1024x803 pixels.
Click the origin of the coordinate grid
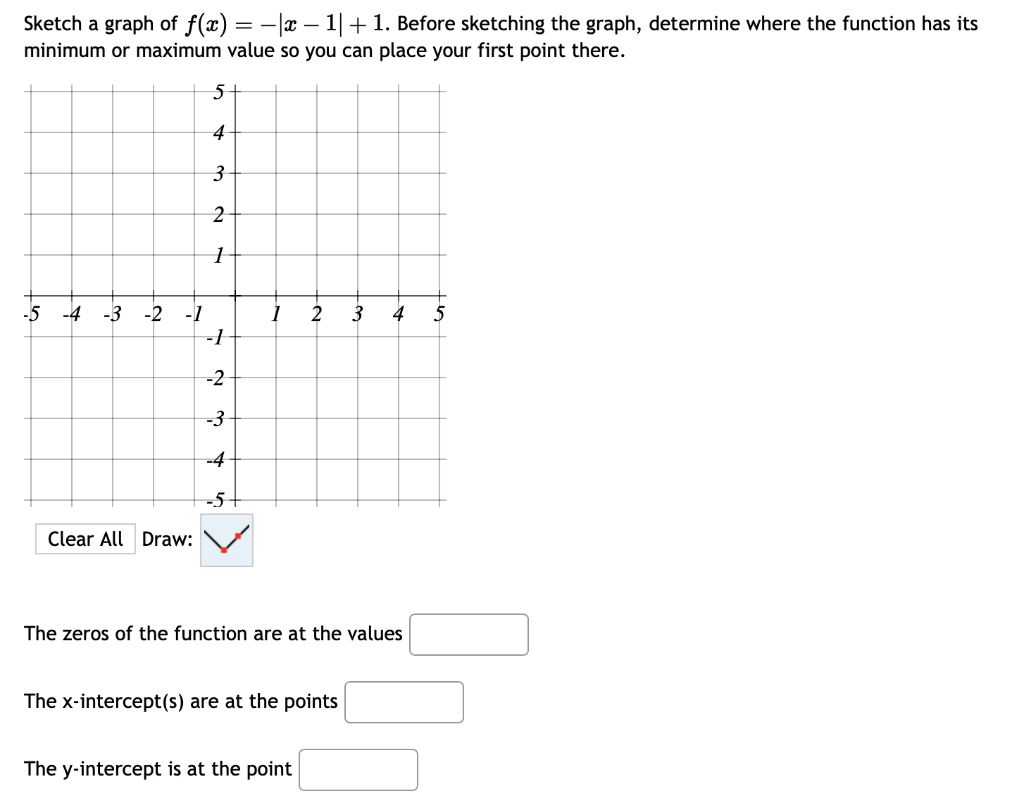pyautogui.click(x=234, y=294)
